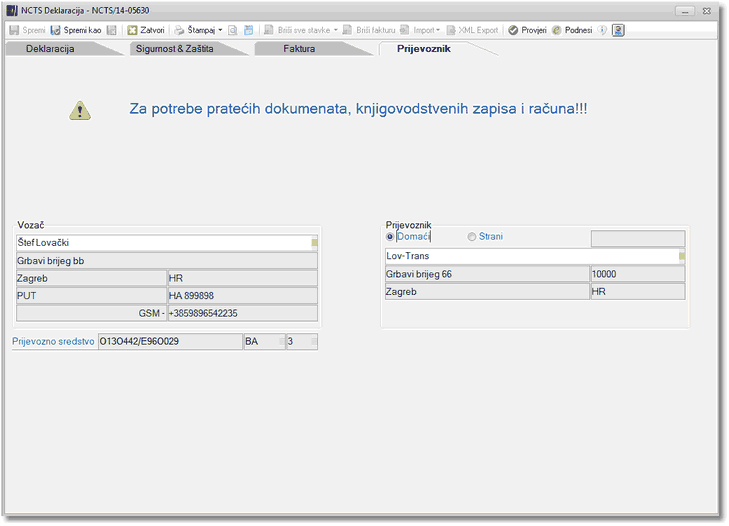Click the driver's Zagreb city field
The width and height of the screenshot is (729, 526).
click(x=91, y=279)
